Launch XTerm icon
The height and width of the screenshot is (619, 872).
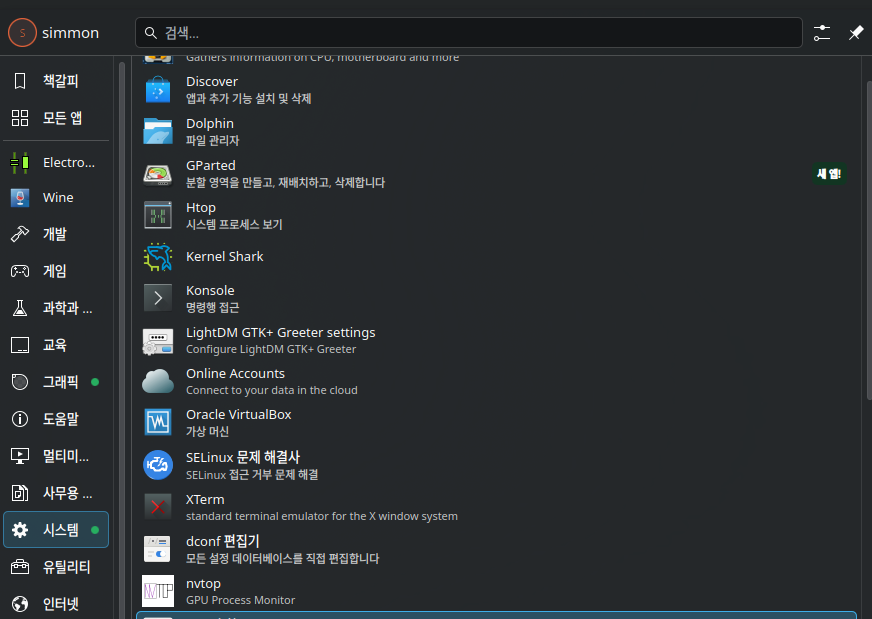pos(158,507)
